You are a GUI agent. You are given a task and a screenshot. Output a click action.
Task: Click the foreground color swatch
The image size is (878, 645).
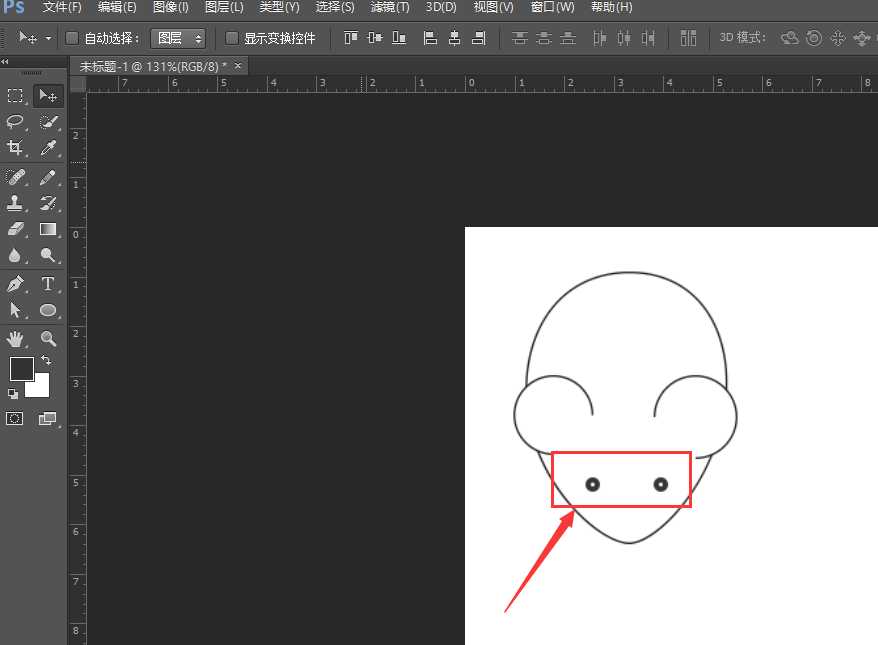tap(21, 368)
